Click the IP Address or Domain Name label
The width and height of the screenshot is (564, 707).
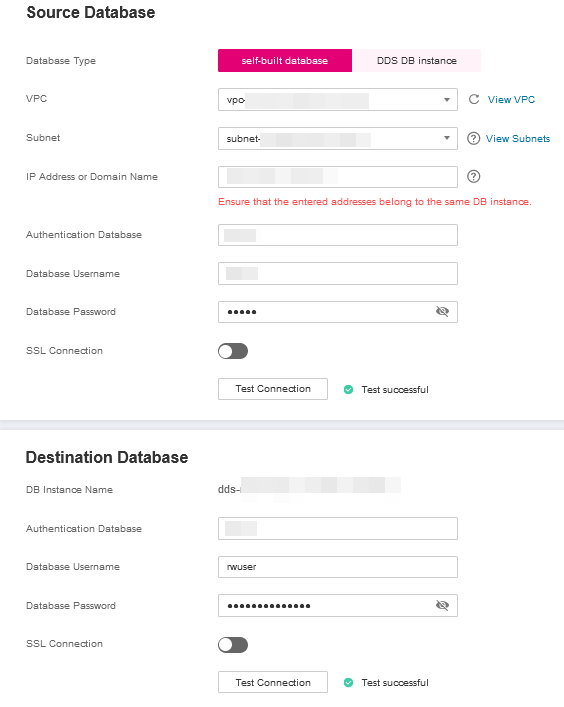[92, 177]
